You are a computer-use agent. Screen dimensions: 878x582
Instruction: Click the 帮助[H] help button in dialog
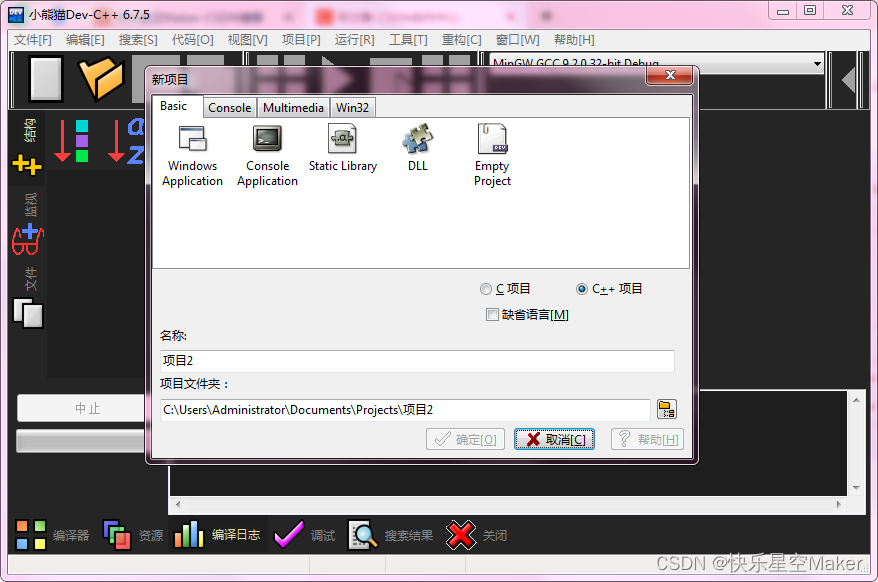(x=647, y=439)
